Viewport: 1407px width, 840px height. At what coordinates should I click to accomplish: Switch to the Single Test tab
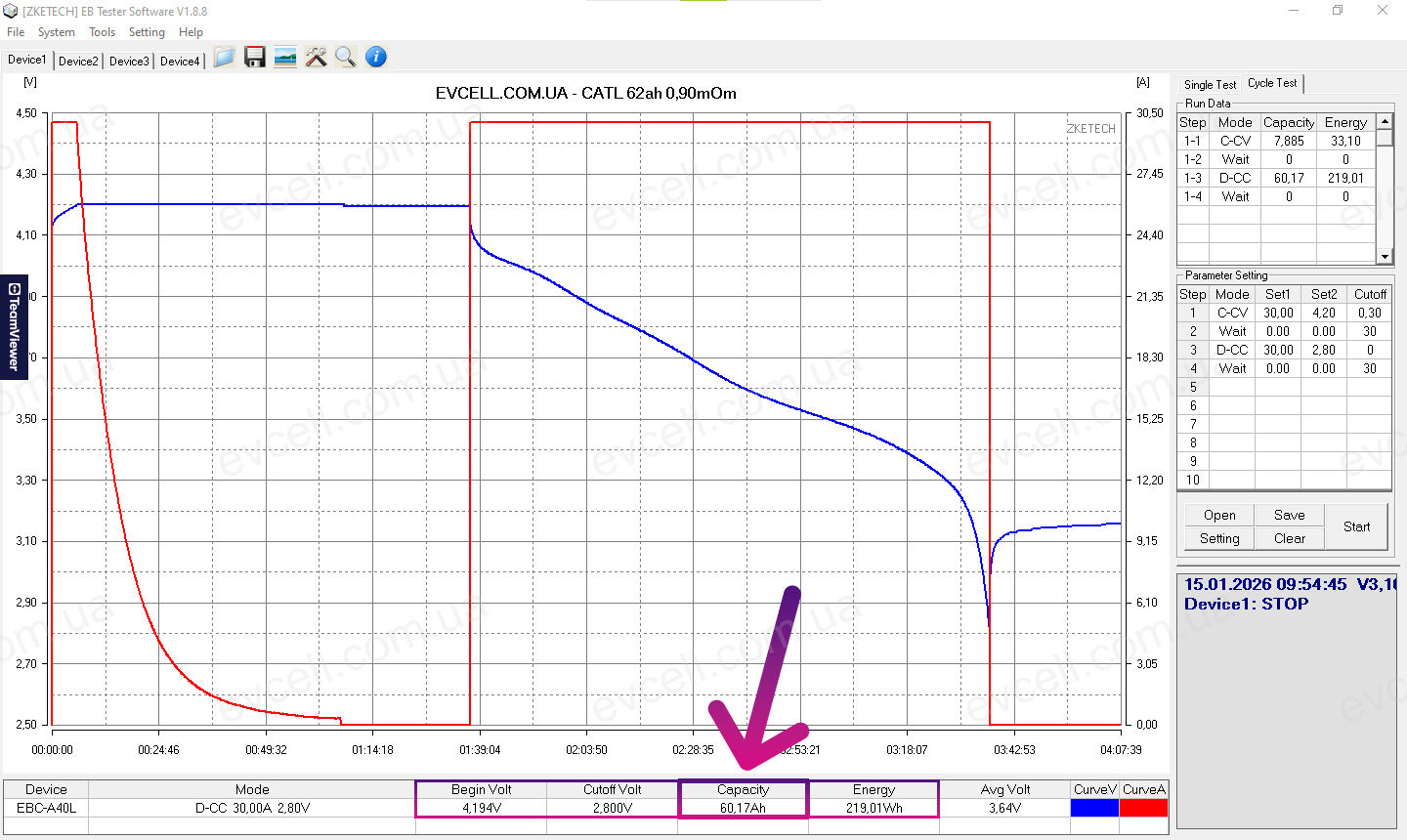1210,85
